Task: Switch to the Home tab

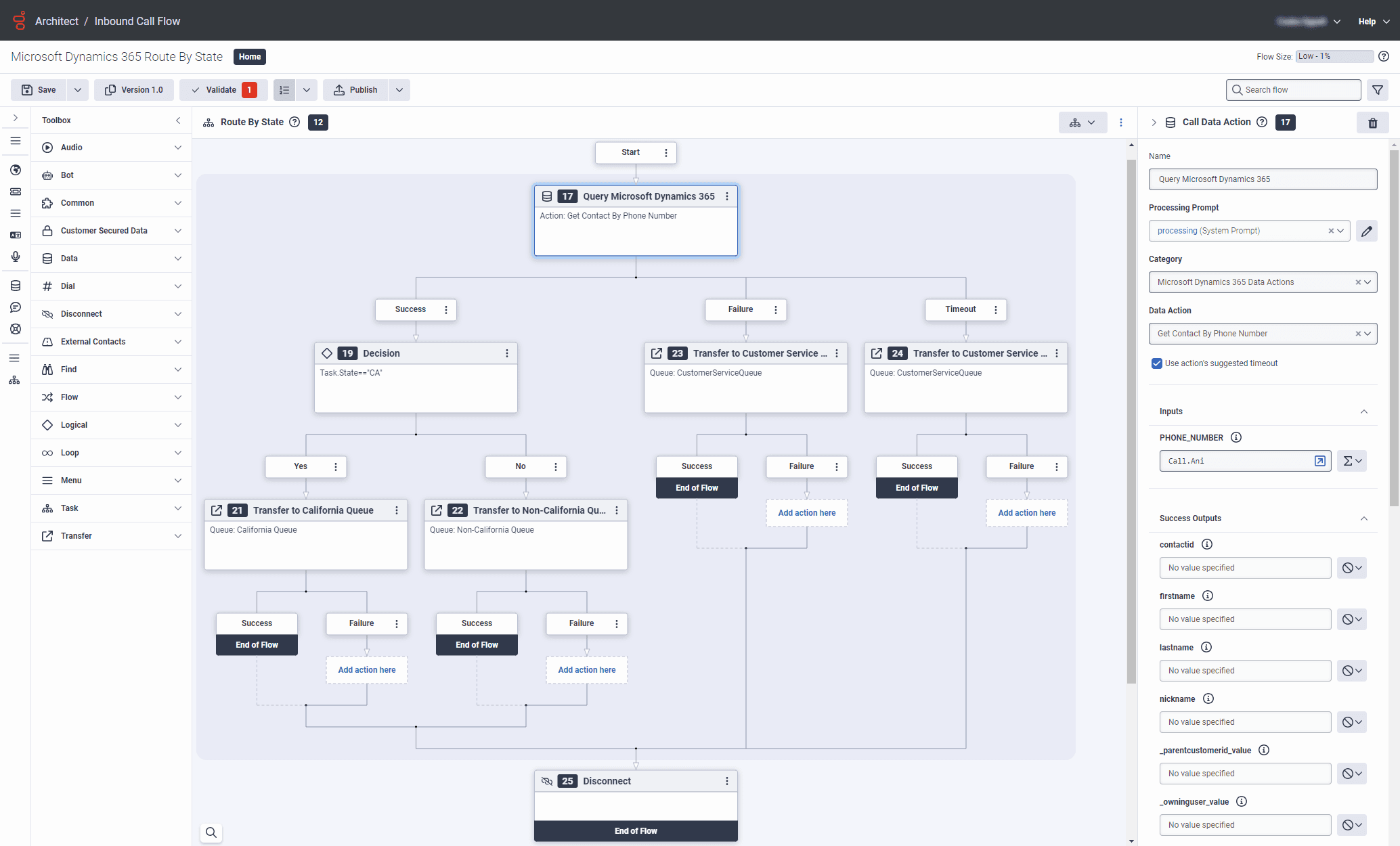Action: (249, 56)
